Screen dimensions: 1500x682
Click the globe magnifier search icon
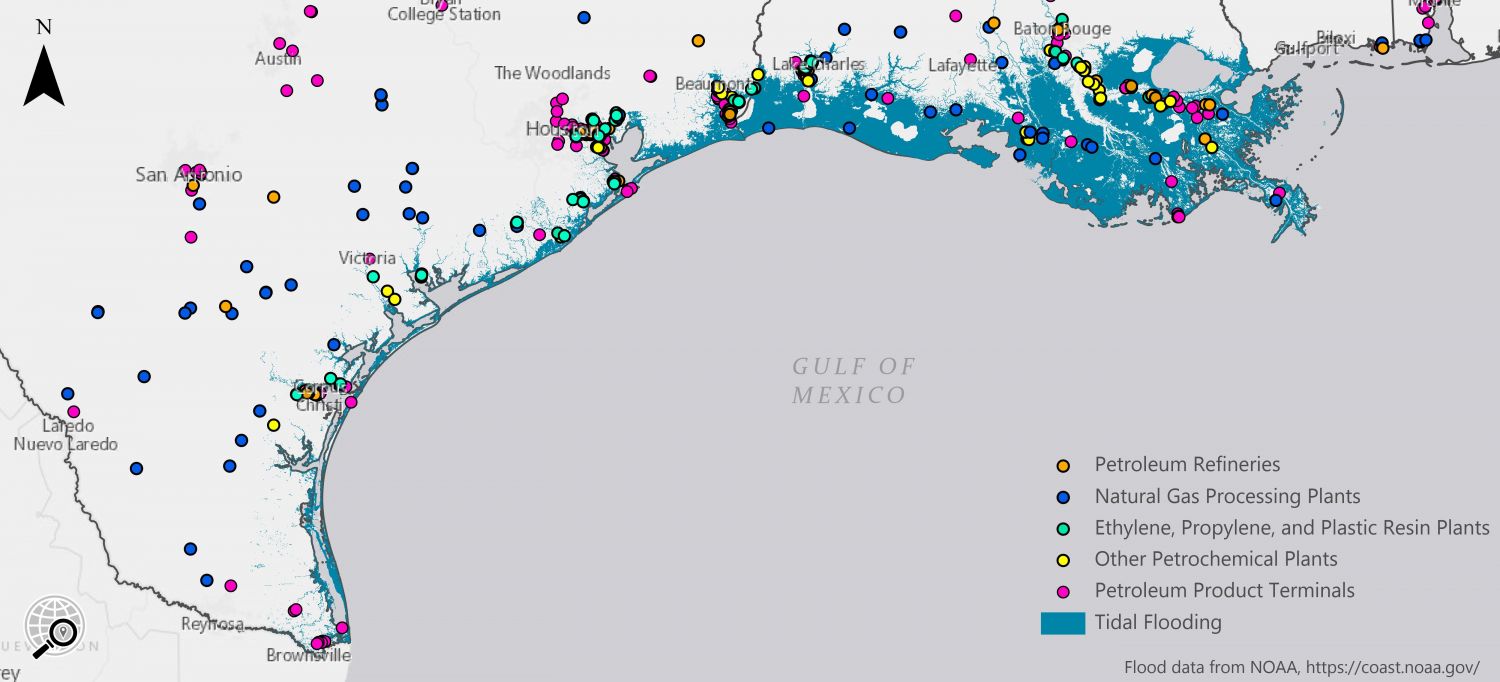pyautogui.click(x=54, y=626)
